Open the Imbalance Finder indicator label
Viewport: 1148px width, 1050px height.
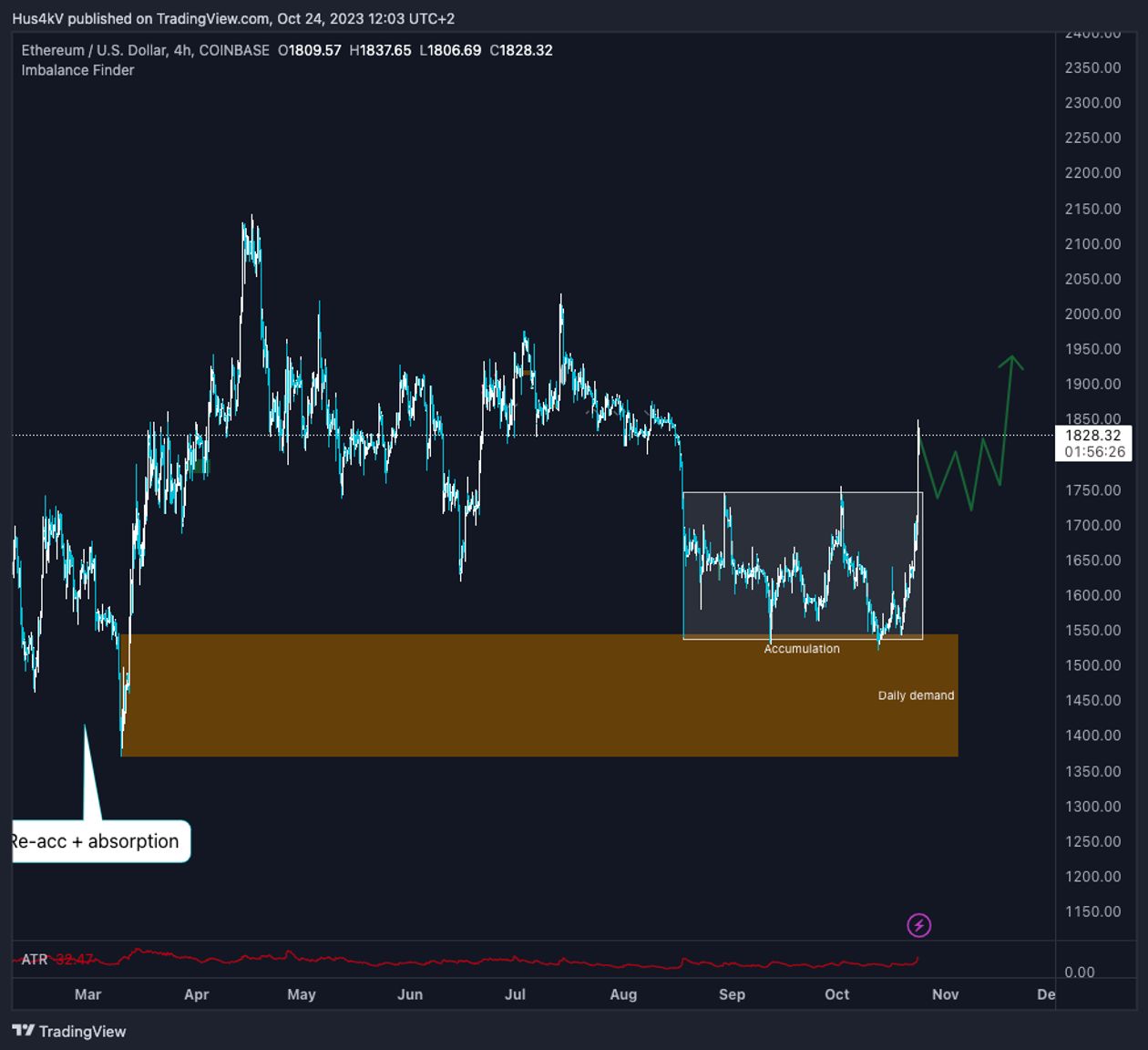tap(77, 70)
